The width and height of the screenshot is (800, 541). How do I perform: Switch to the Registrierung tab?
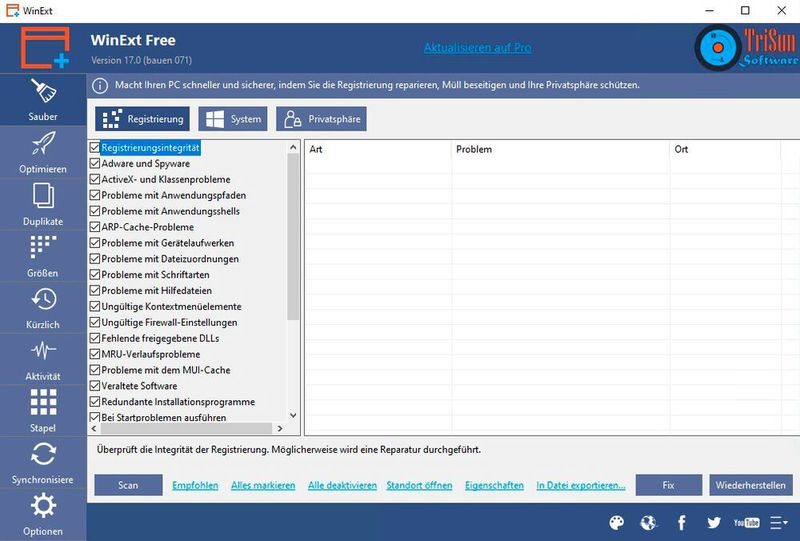(x=142, y=119)
